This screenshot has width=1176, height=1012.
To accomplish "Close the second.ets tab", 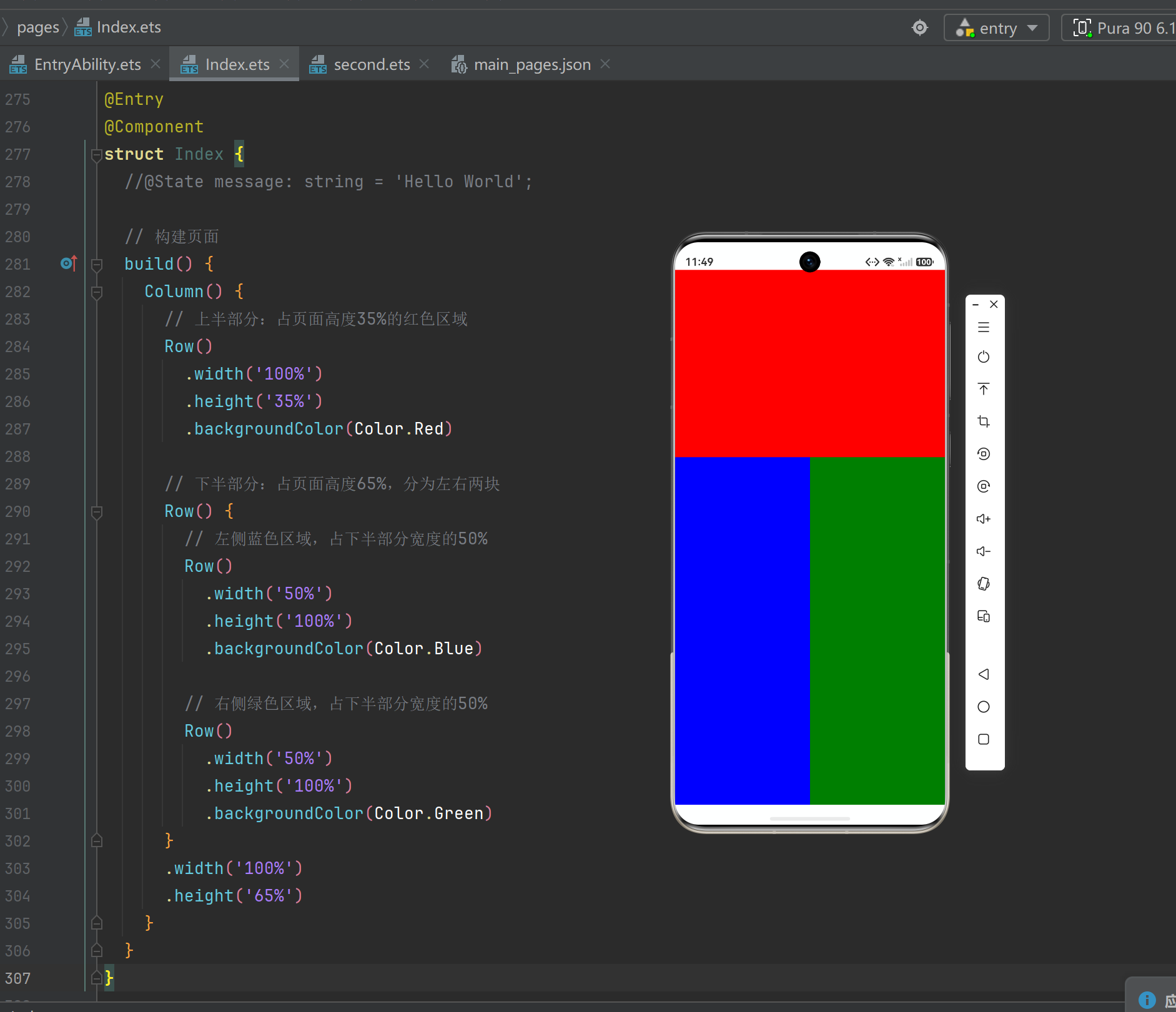I will [x=424, y=64].
